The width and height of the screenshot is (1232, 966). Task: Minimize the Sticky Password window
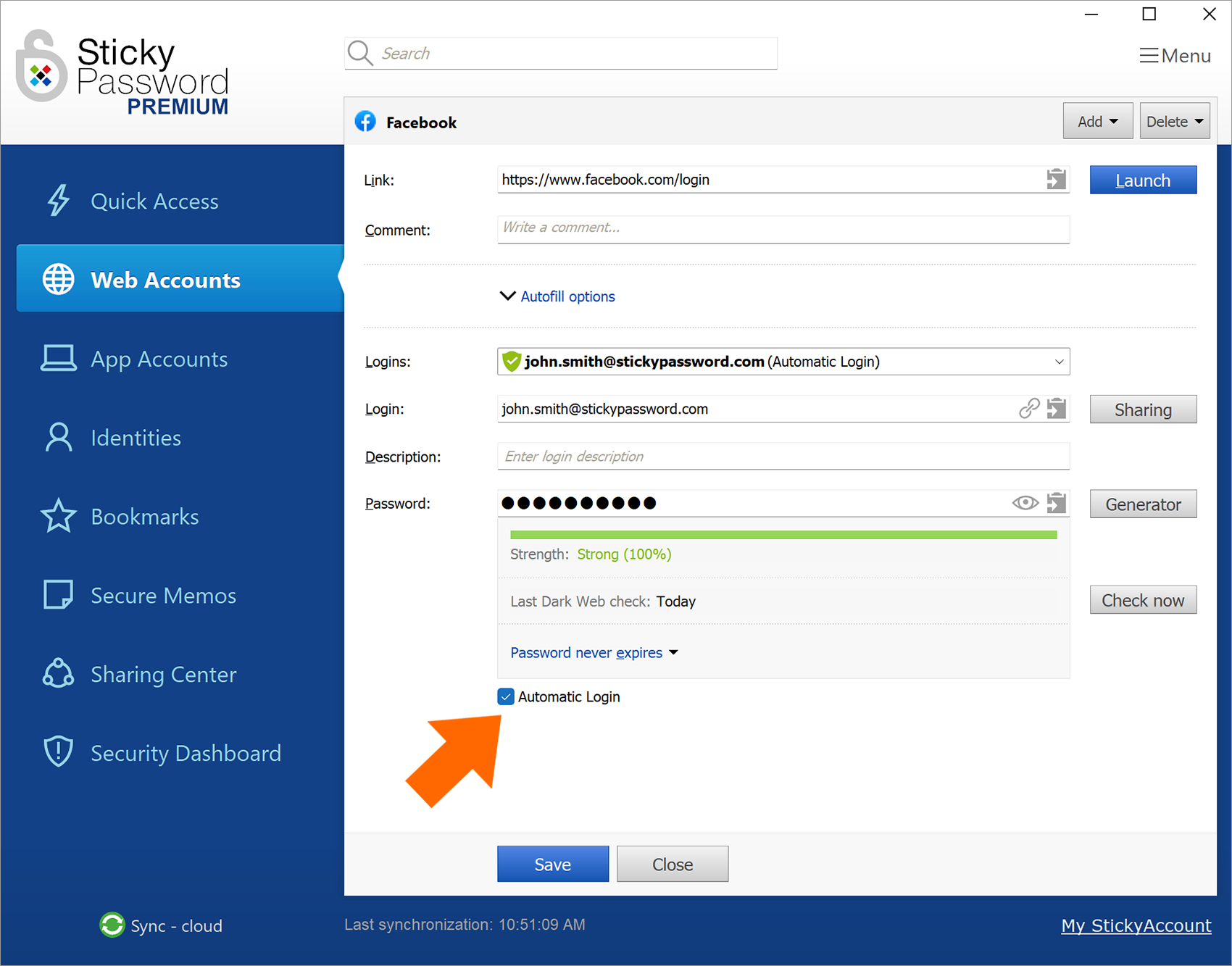click(x=1091, y=14)
